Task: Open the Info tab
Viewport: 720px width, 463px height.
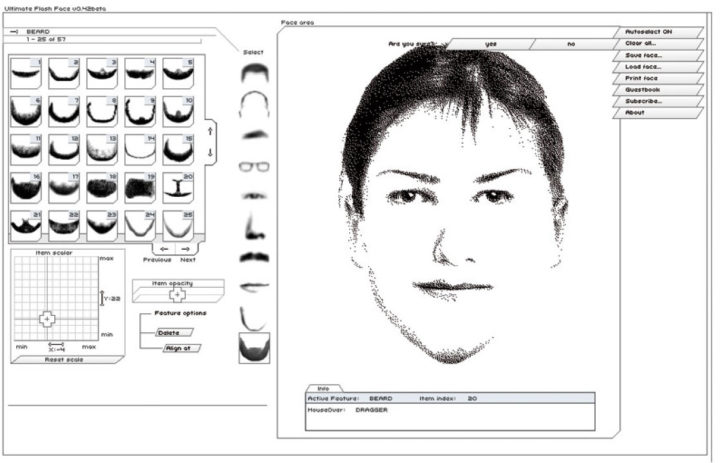Action: (x=323, y=389)
